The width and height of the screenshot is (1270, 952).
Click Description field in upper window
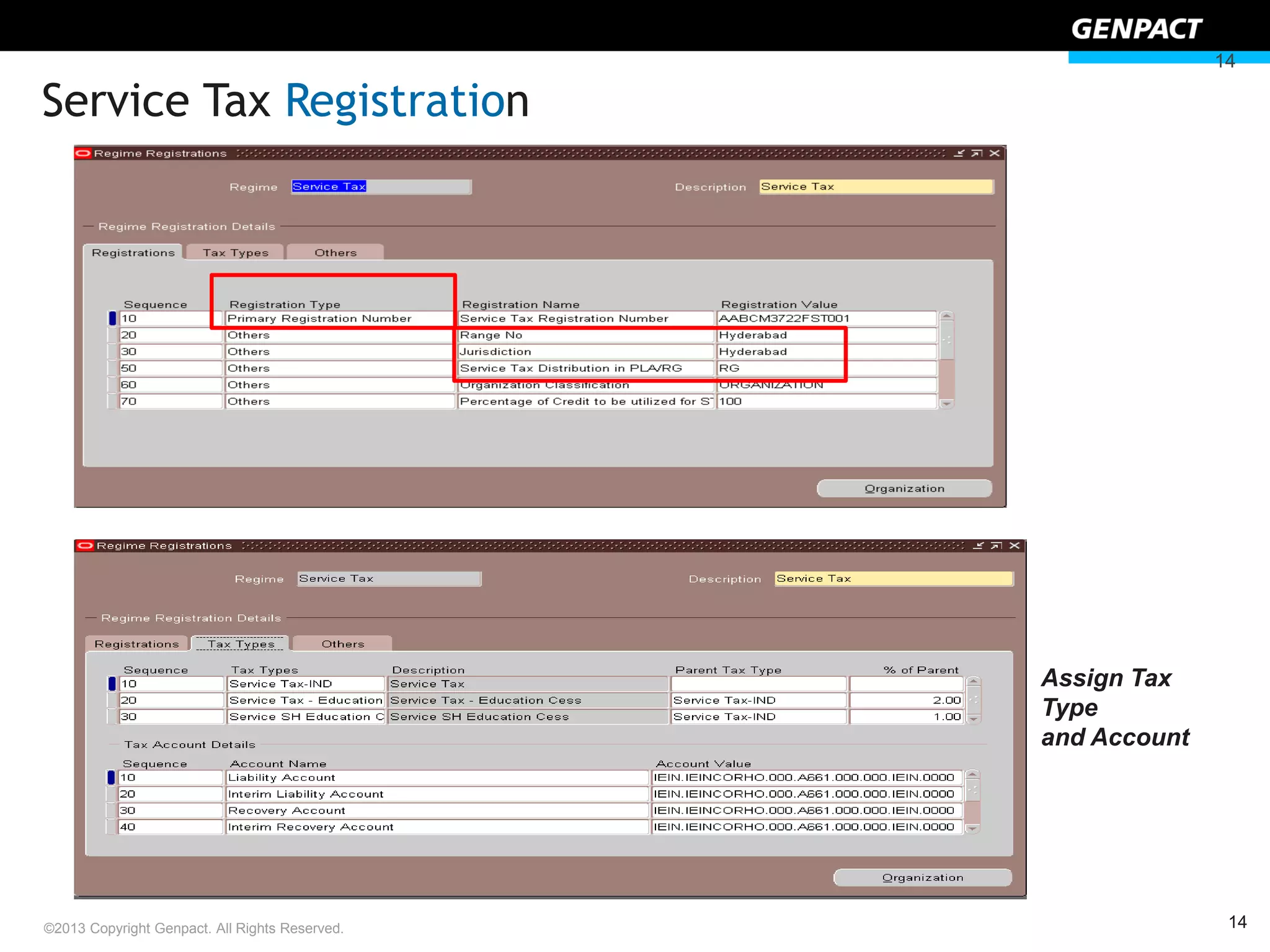coord(876,187)
